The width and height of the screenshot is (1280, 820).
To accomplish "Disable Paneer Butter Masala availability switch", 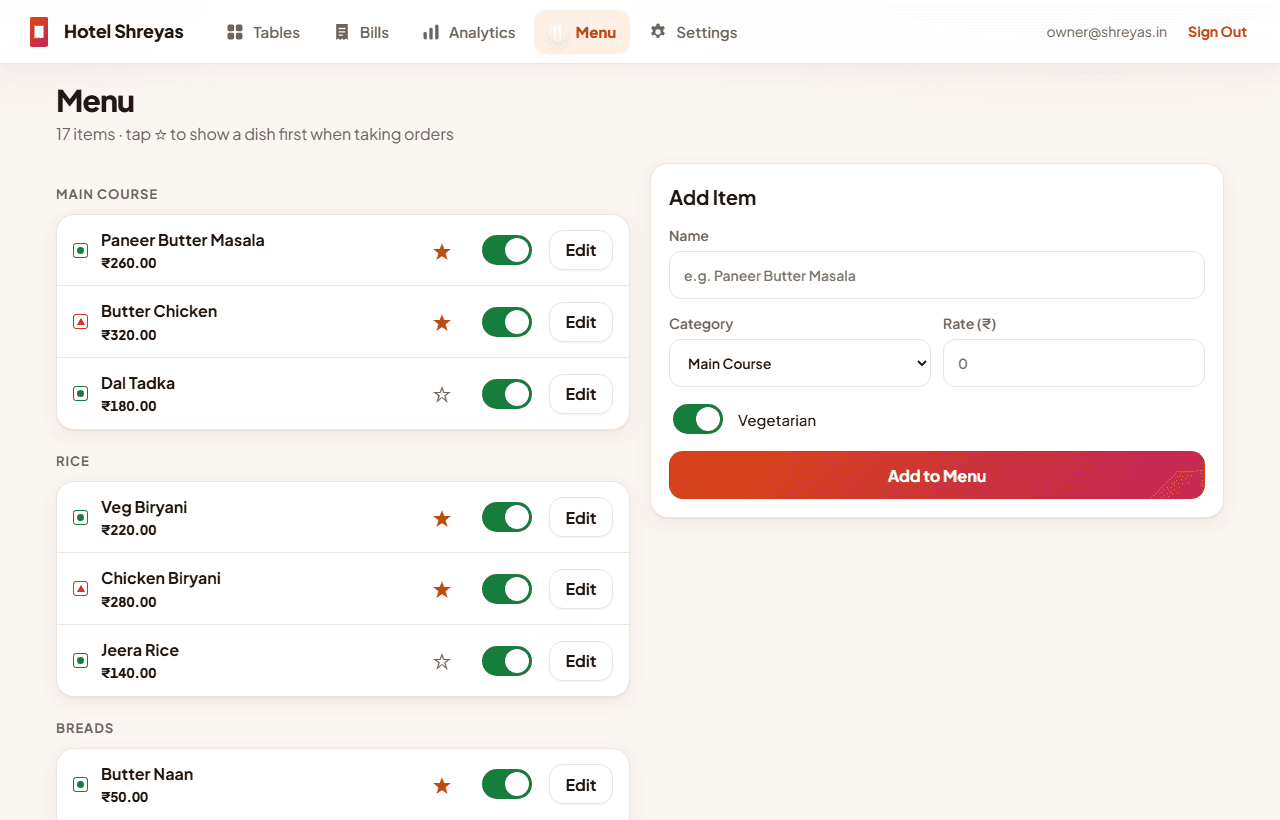I will (x=507, y=250).
